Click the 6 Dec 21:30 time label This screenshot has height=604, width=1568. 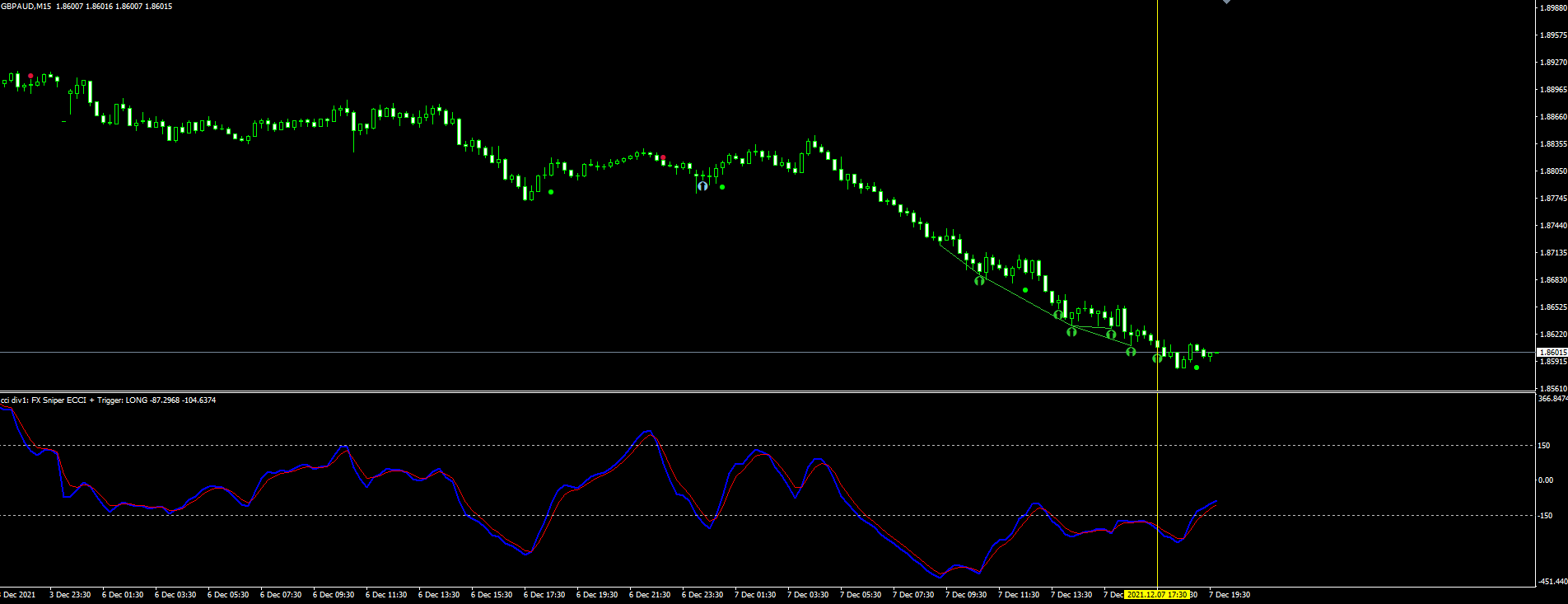coord(650,595)
